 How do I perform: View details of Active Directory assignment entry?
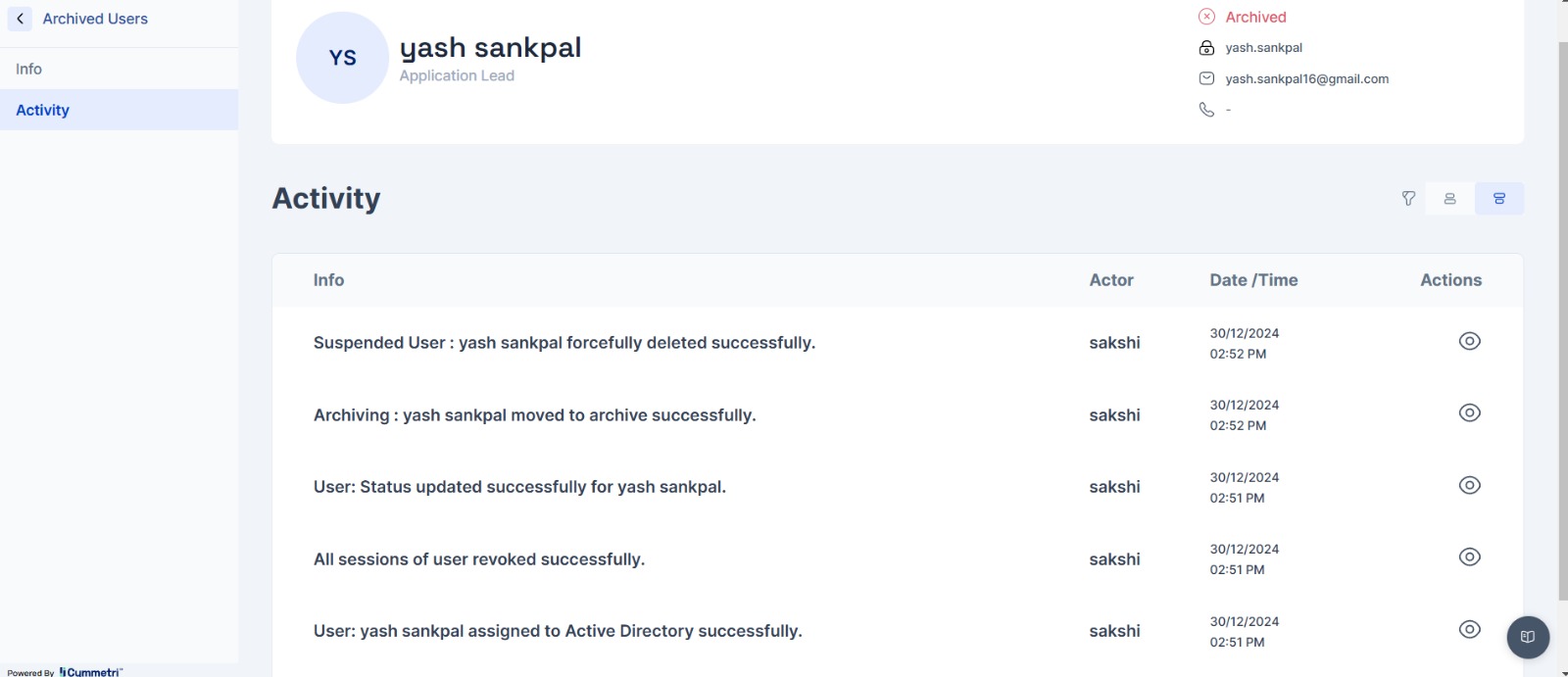click(1469, 629)
